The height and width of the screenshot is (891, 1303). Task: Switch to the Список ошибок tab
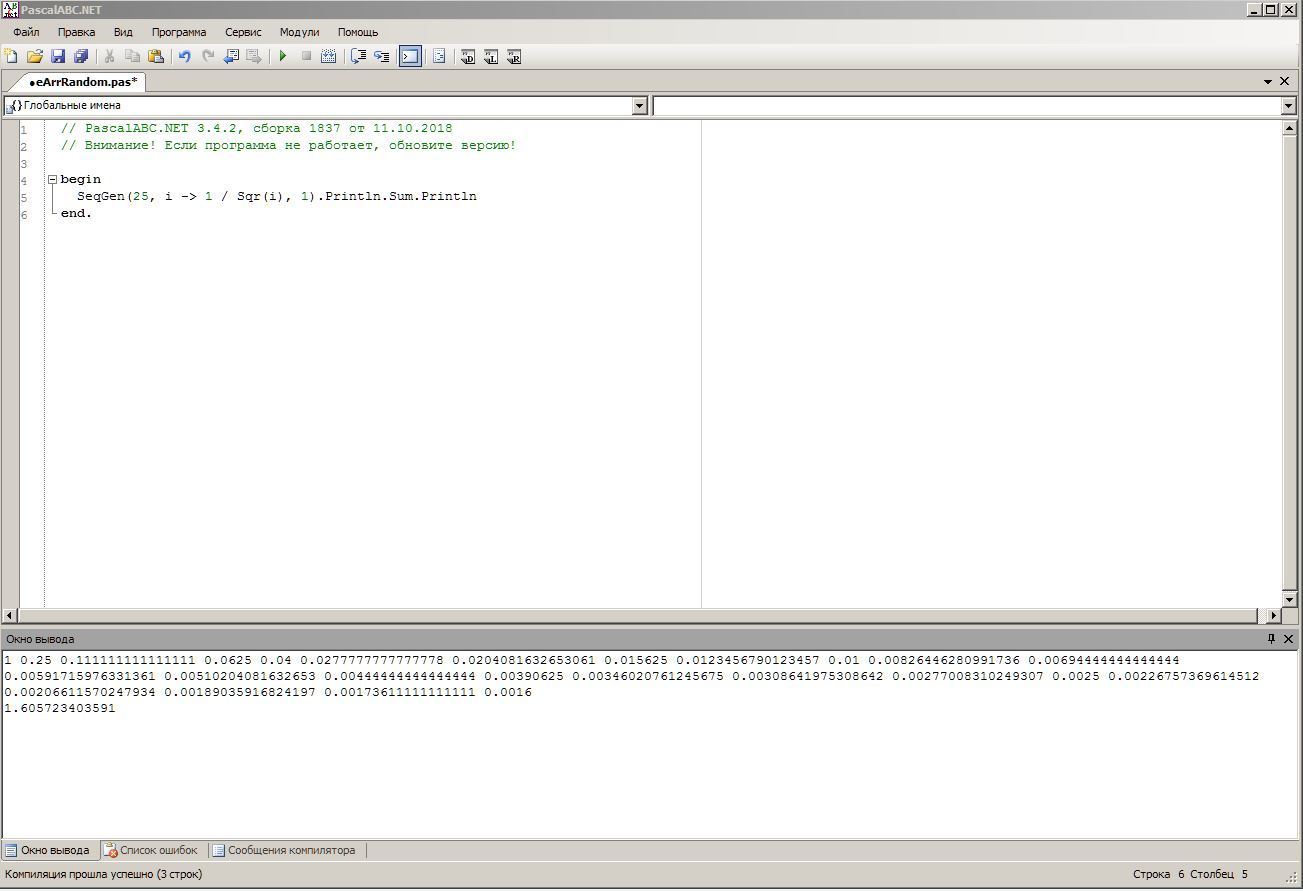point(151,851)
